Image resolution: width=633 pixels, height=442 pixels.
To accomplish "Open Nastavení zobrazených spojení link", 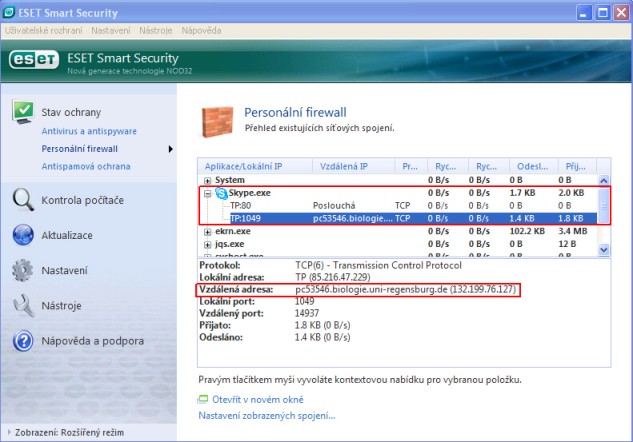I will (267, 415).
